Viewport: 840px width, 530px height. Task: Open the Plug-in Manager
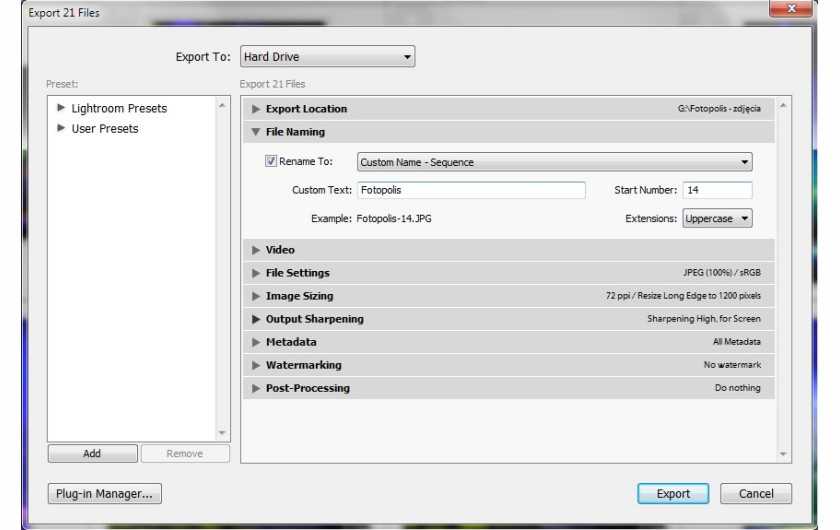pyautogui.click(x=104, y=494)
